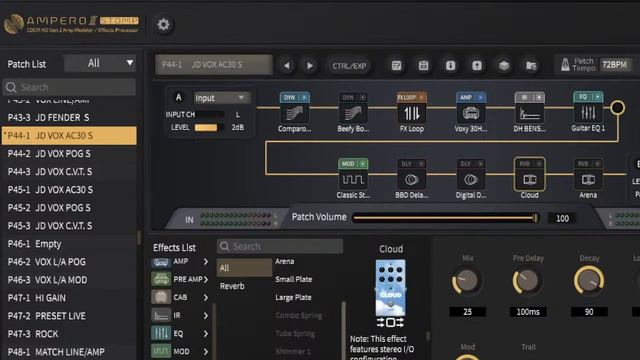The image size is (640, 360).
Task: Go to previous patch with left arrow
Action: pos(287,65)
